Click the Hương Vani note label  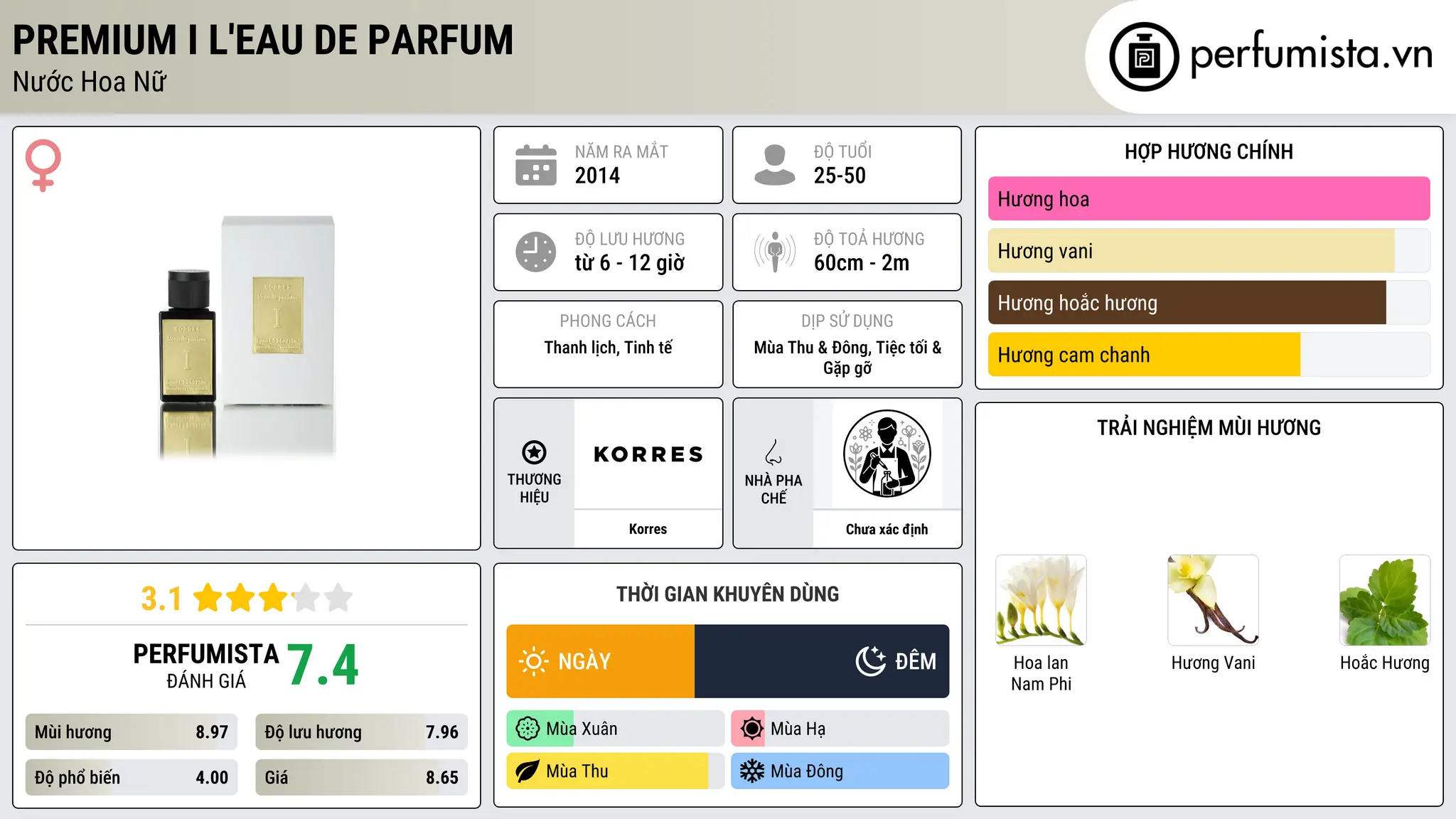[1213, 663]
